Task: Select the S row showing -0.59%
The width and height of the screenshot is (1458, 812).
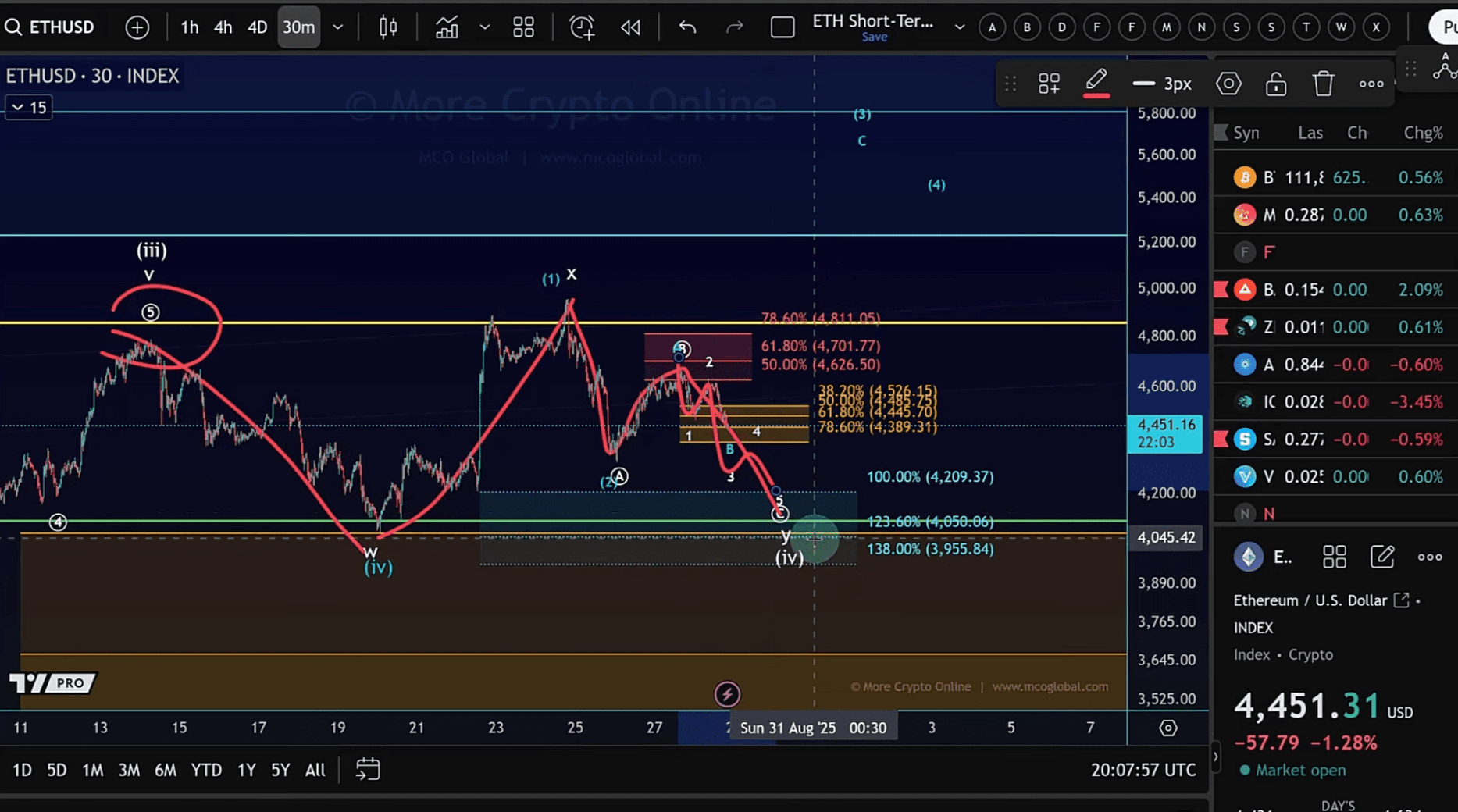Action: pos(1335,440)
